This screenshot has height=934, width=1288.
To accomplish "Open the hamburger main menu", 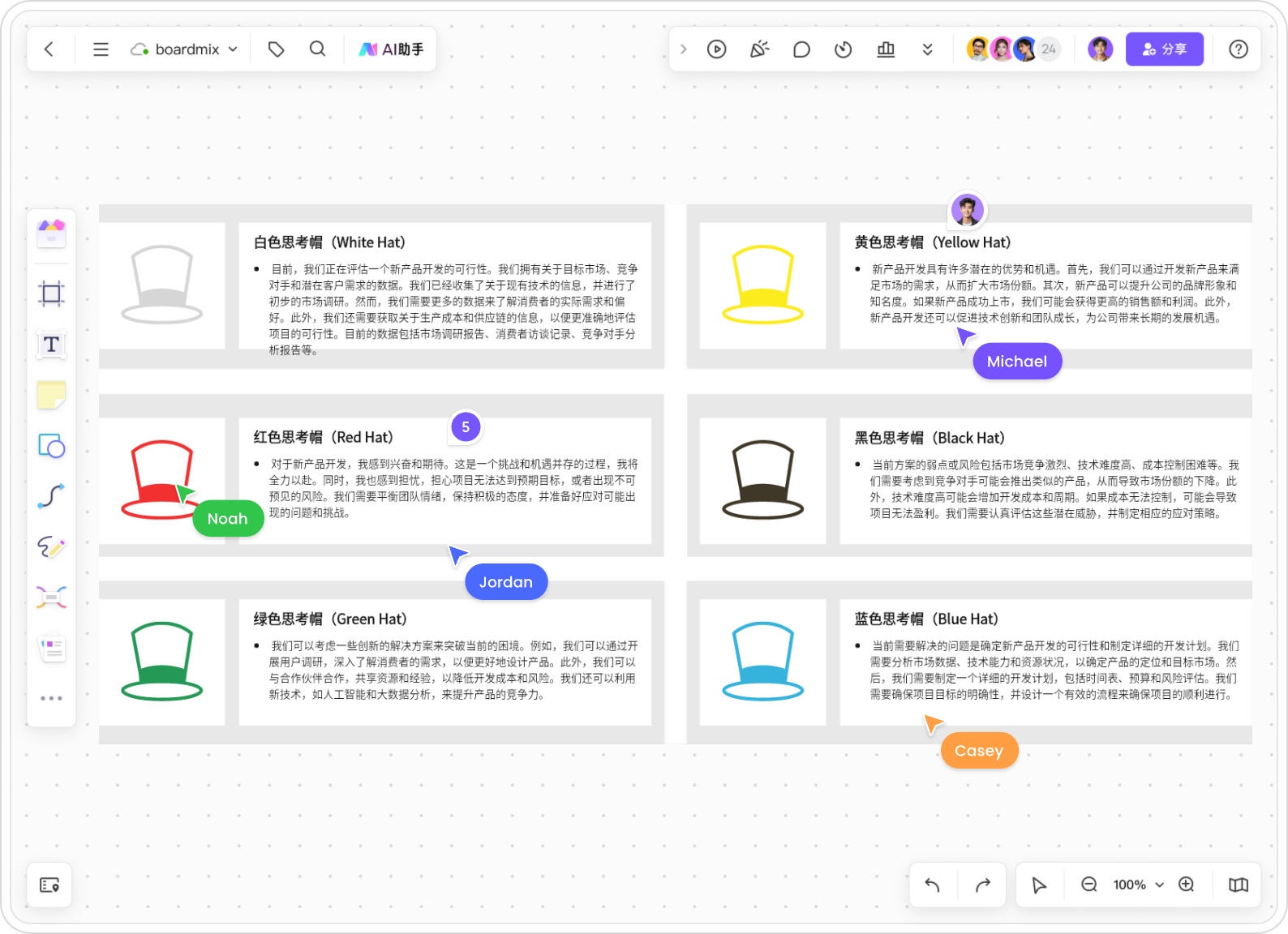I will tap(101, 49).
